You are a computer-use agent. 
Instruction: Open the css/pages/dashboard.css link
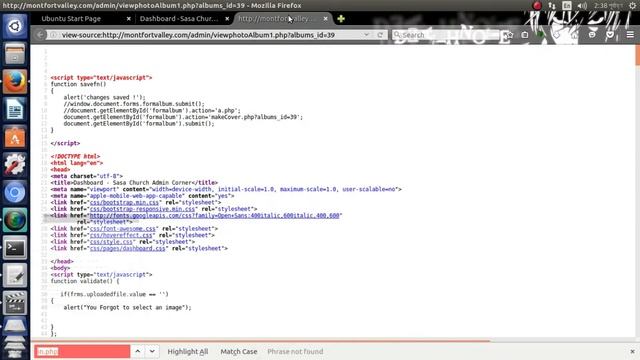click(x=127, y=248)
